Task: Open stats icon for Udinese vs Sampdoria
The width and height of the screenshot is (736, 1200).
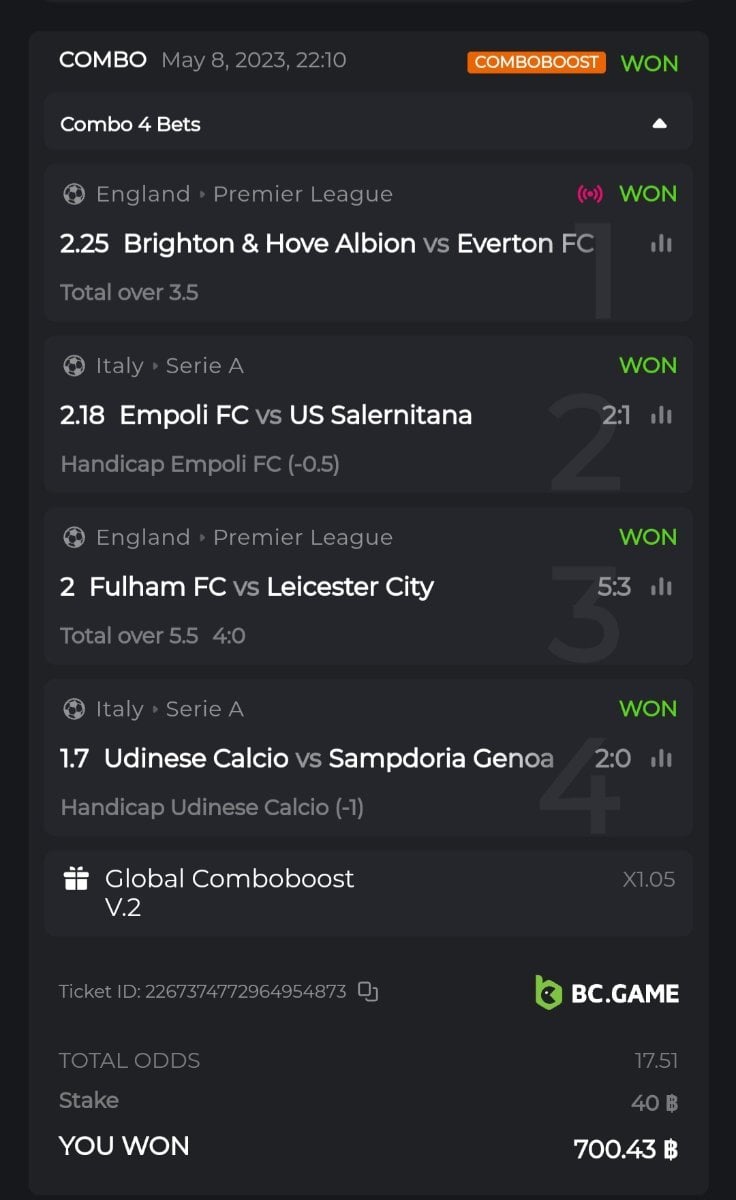Action: (661, 759)
